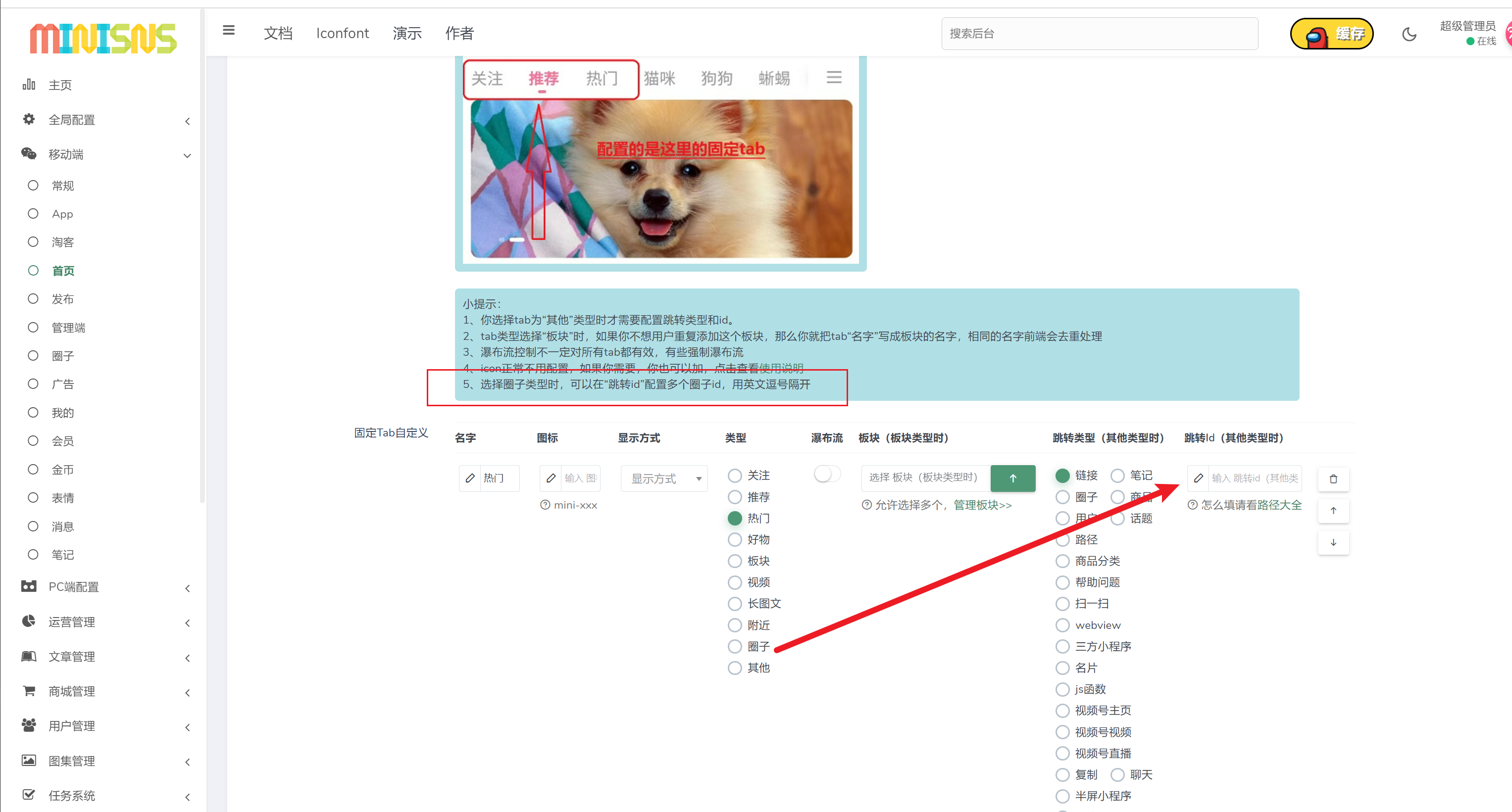Click the 任务系统 check icon

point(29,795)
